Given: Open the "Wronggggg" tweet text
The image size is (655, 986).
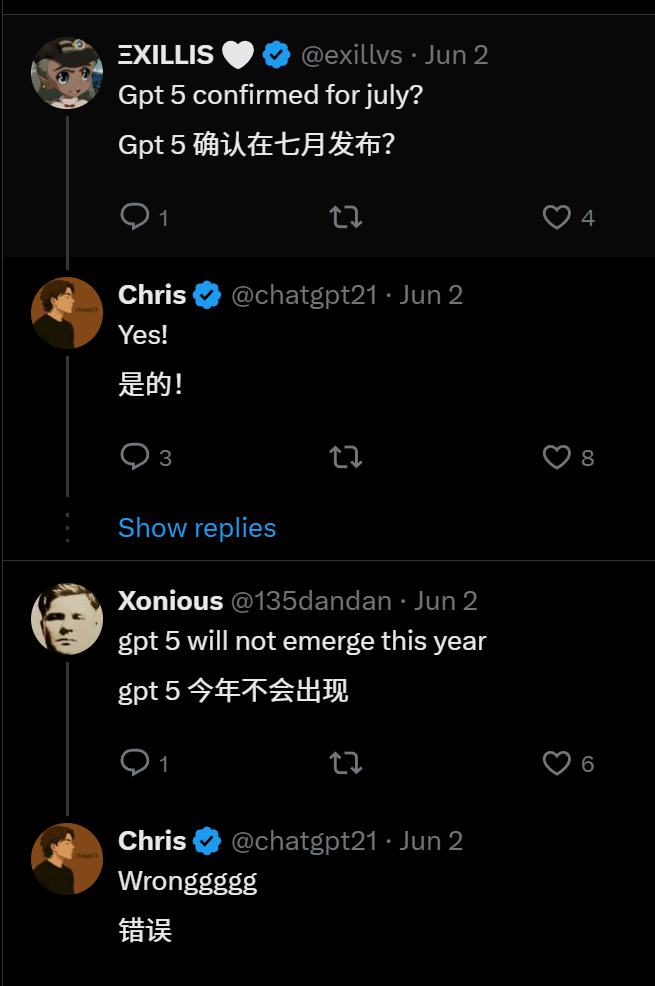Looking at the screenshot, I should click(x=187, y=882).
